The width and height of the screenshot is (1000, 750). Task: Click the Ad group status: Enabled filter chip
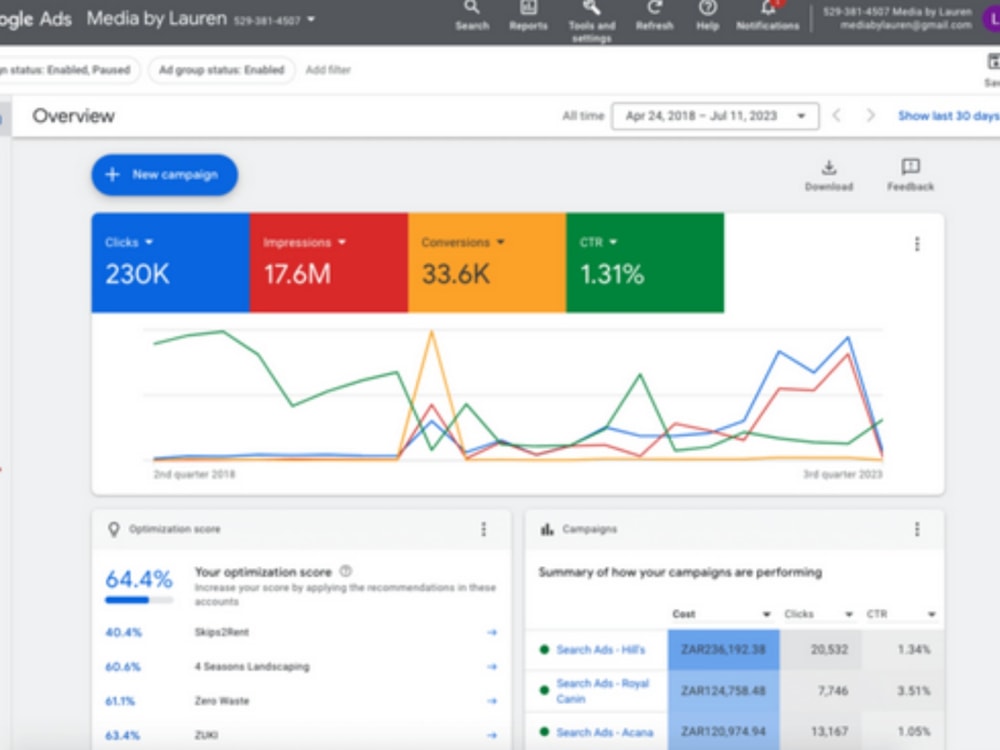click(x=221, y=70)
